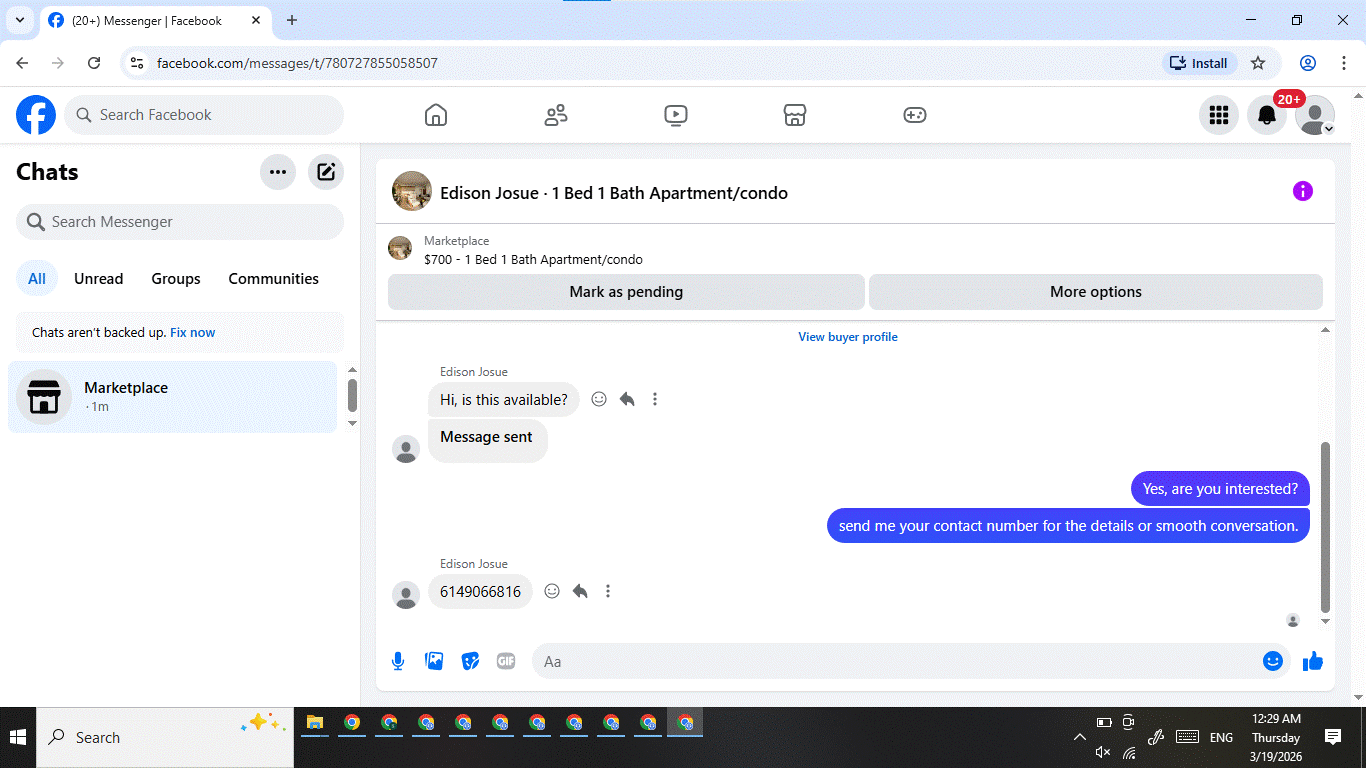The height and width of the screenshot is (768, 1366).
Task: Click the taskbar Search box
Action: (165, 737)
